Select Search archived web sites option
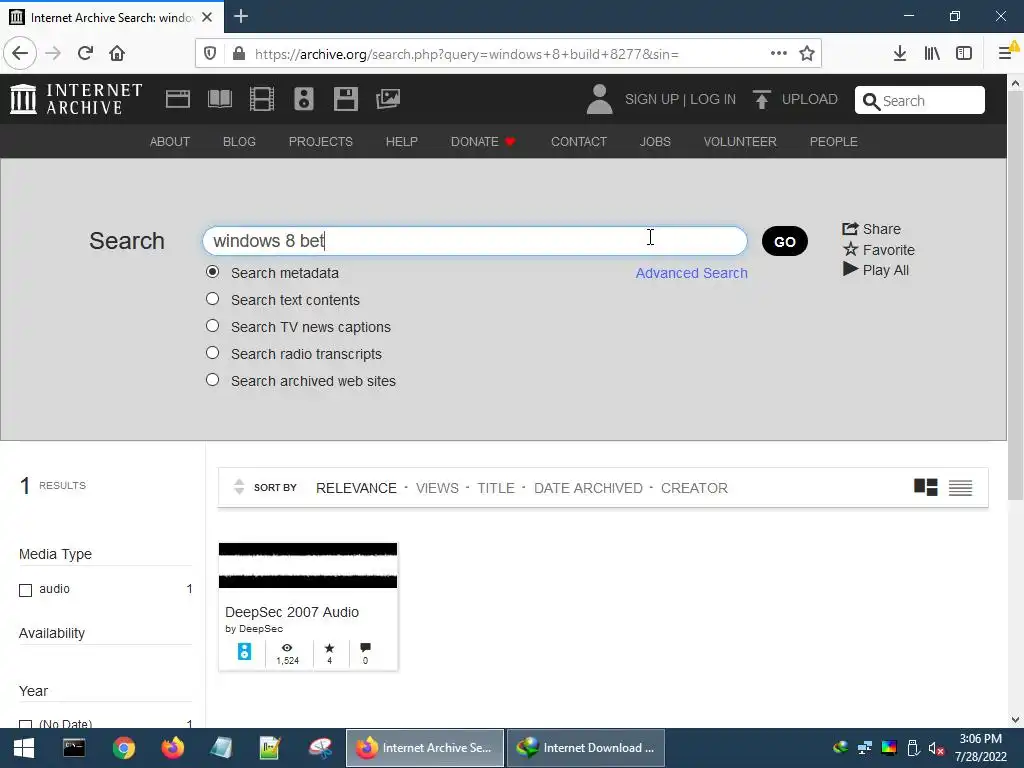This screenshot has height=768, width=1024. [212, 379]
